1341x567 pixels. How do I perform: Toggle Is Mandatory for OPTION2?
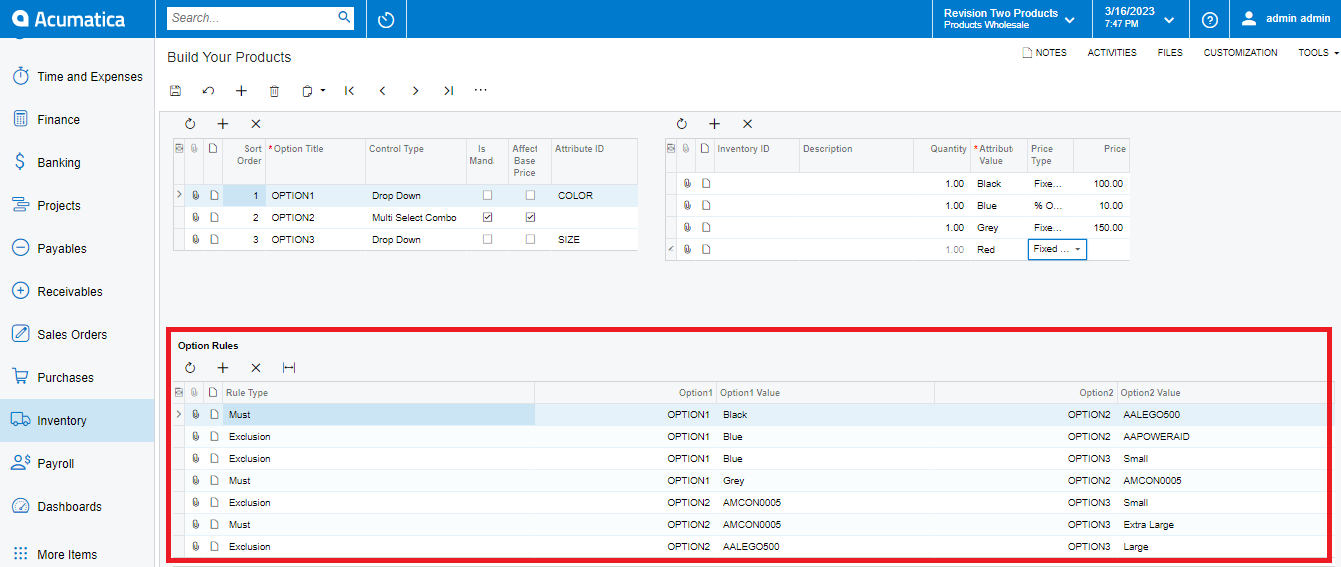click(487, 217)
